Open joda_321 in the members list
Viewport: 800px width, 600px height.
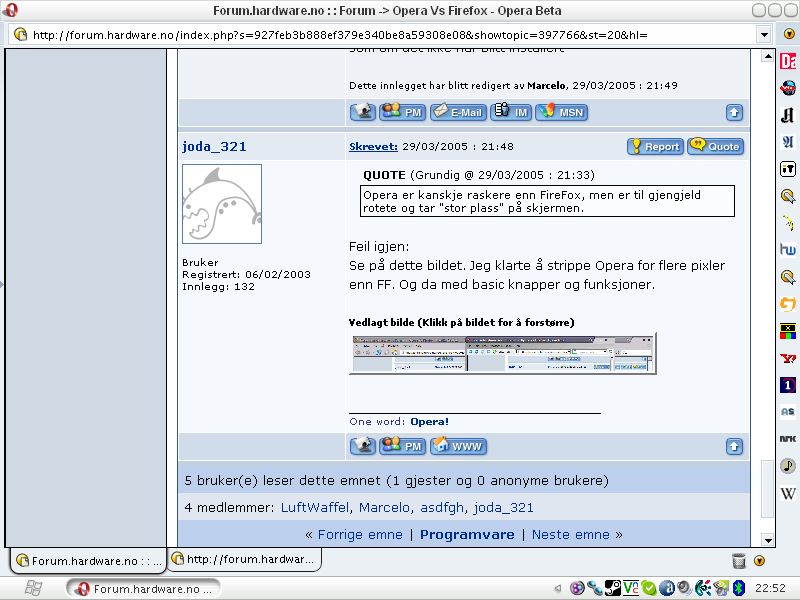click(x=504, y=508)
